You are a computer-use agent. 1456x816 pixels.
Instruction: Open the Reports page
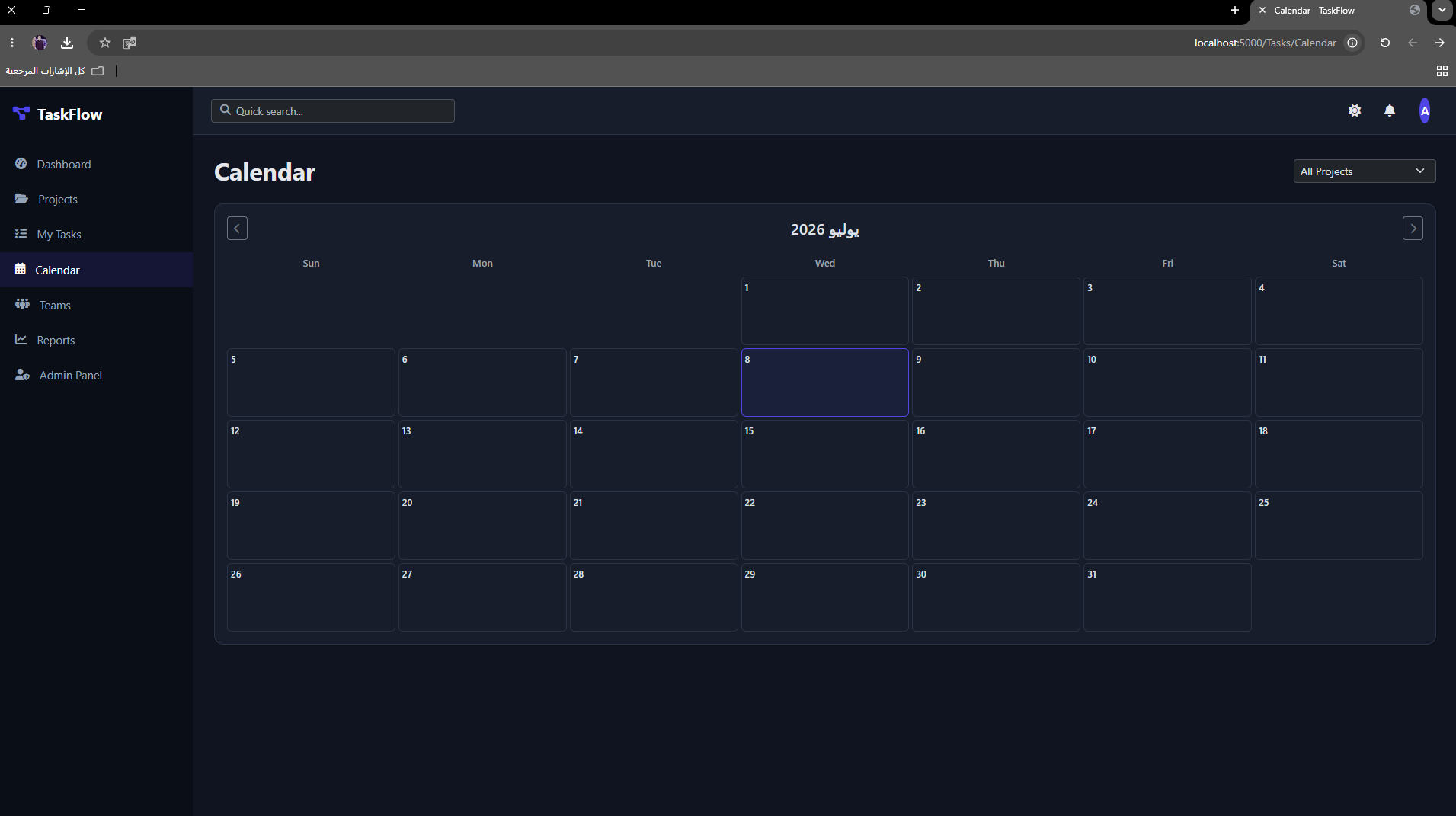56,340
